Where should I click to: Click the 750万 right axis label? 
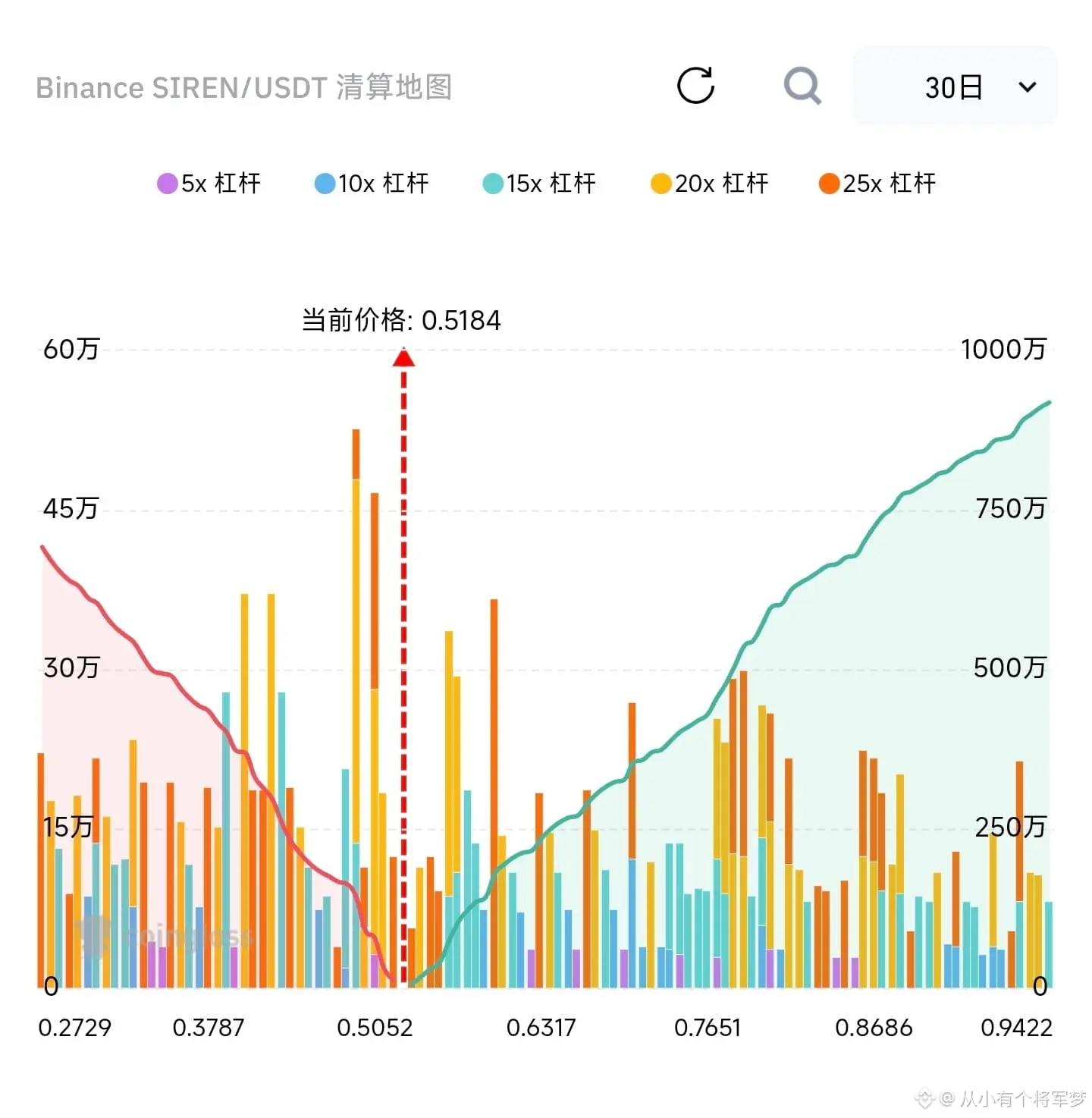click(x=1010, y=508)
